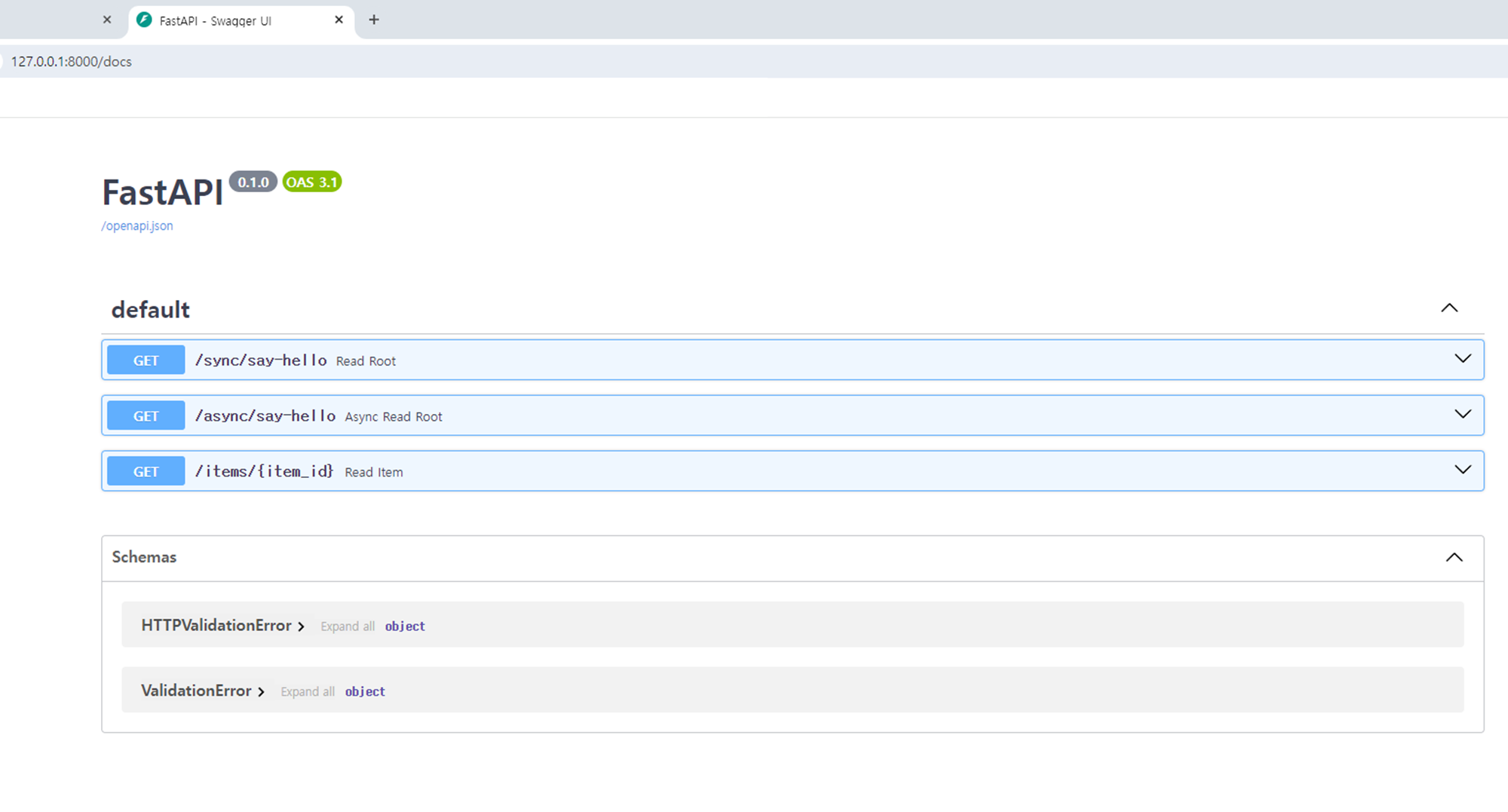Click GET badge for /items/{item_id}
Screen dimensions: 1508x812
click(x=146, y=471)
